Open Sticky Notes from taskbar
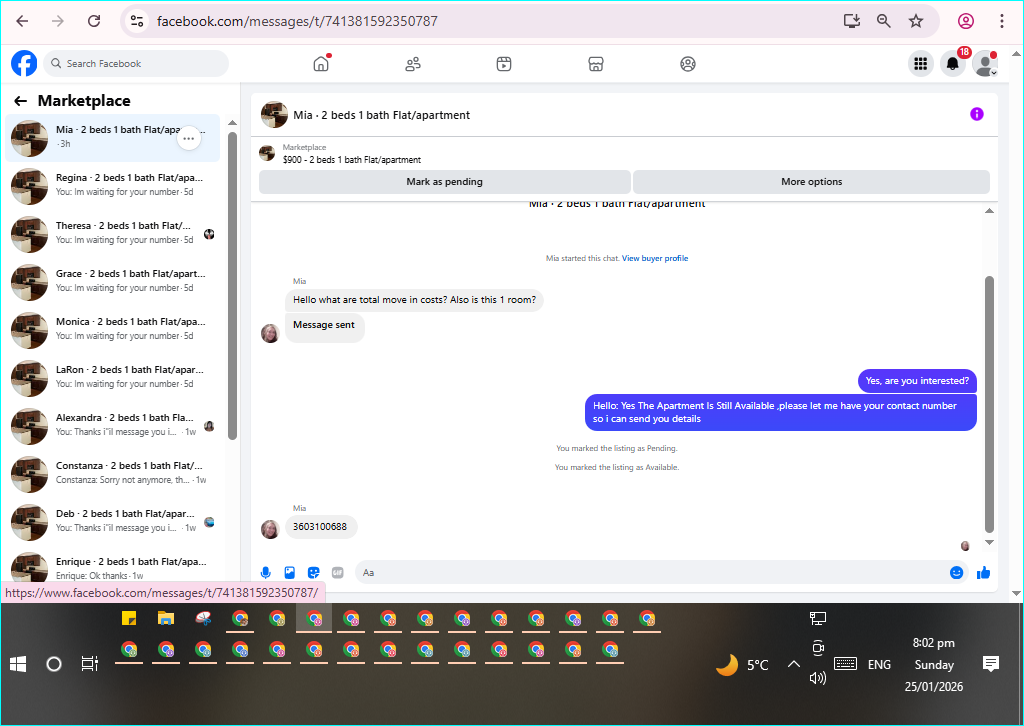1024x726 pixels. click(129, 618)
